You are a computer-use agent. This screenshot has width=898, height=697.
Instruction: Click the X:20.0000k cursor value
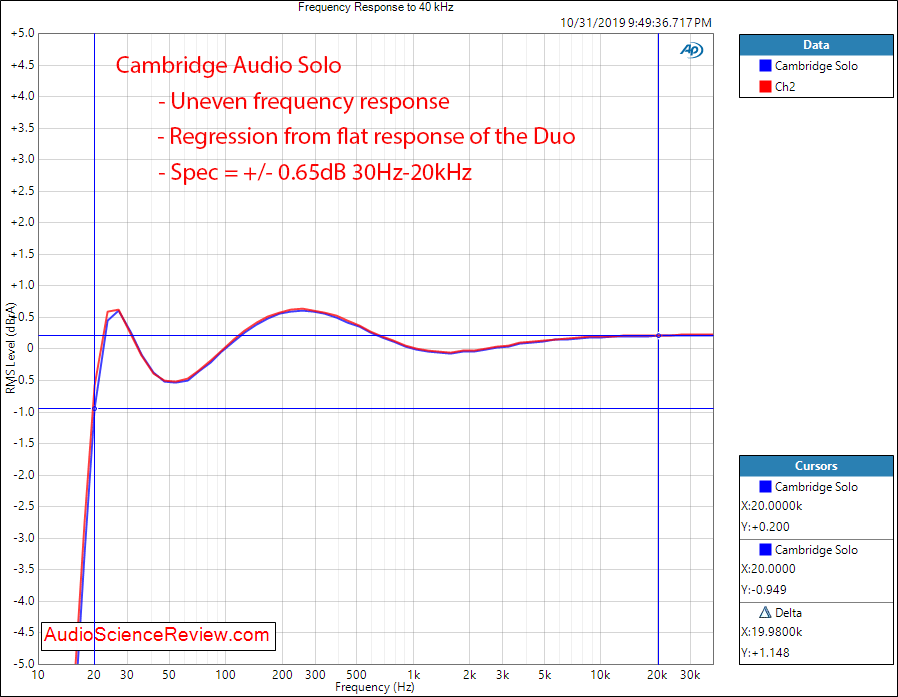[771, 506]
